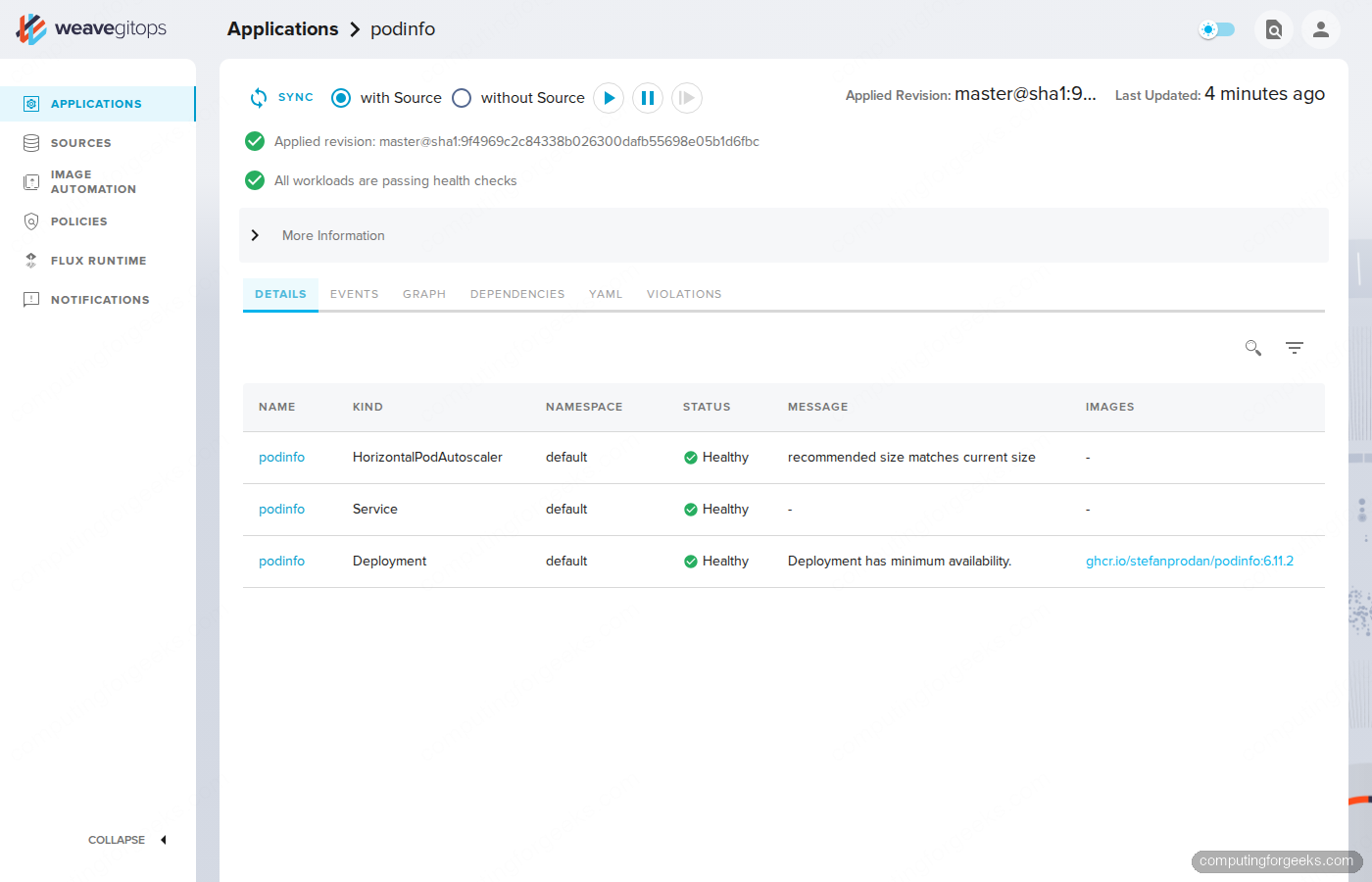
Task: Open the ghcr.io/stefanprodan/podinfo:6.11.2 image link
Action: point(1190,562)
